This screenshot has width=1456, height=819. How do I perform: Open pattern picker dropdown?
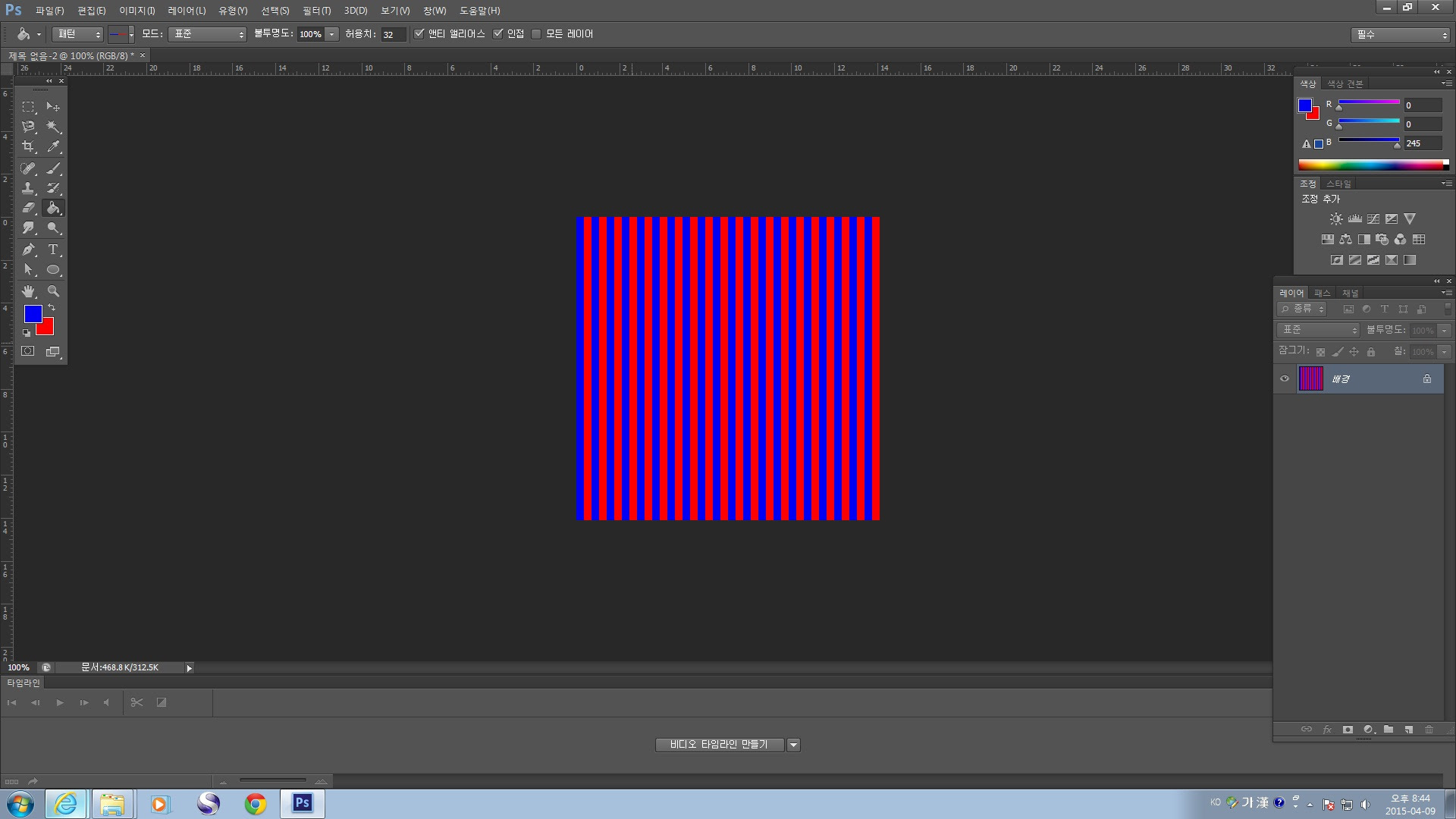(x=131, y=34)
